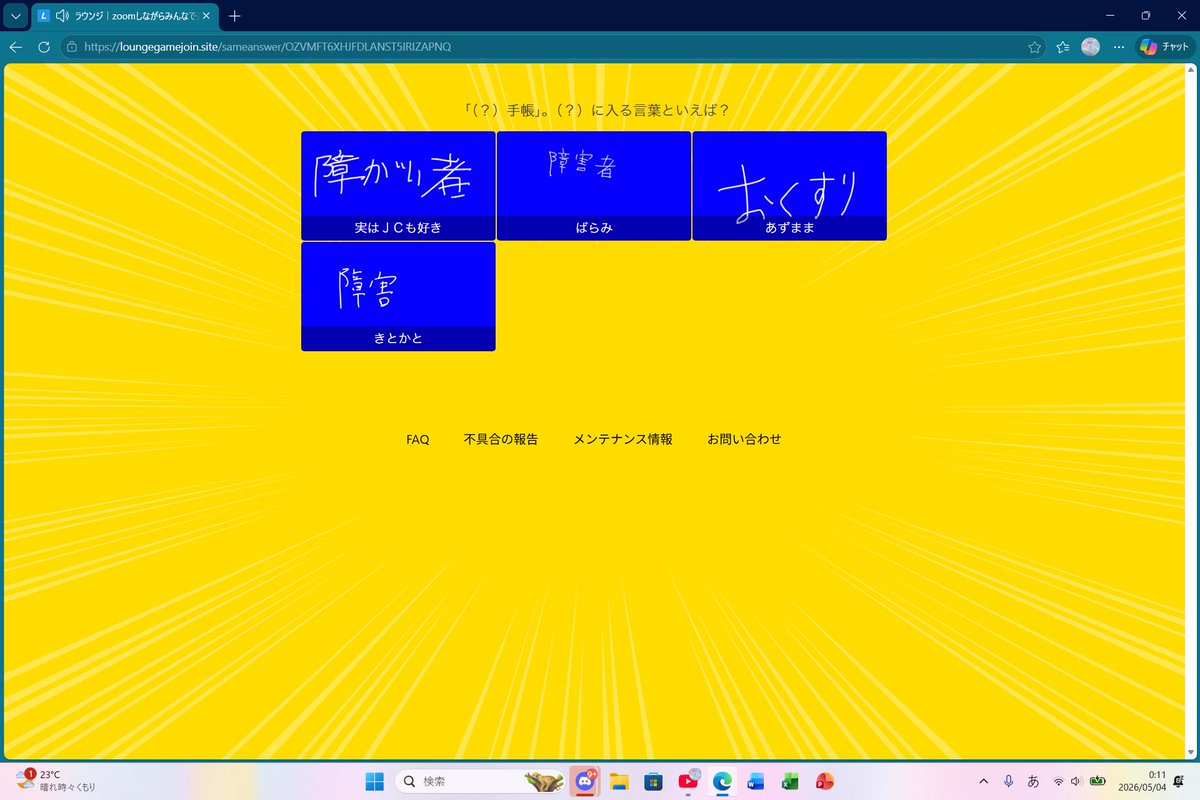Switch the IME あ input mode
Image resolution: width=1200 pixels, height=800 pixels.
1033,781
